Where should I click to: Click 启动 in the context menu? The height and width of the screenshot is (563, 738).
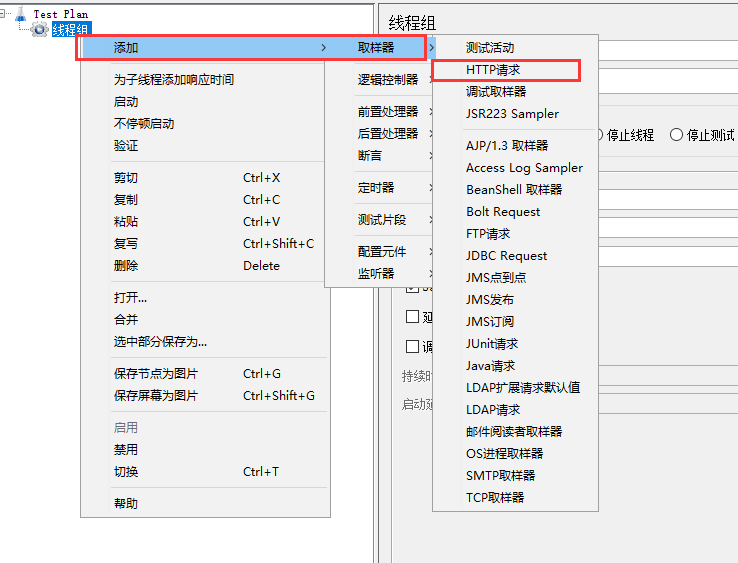[204, 102]
